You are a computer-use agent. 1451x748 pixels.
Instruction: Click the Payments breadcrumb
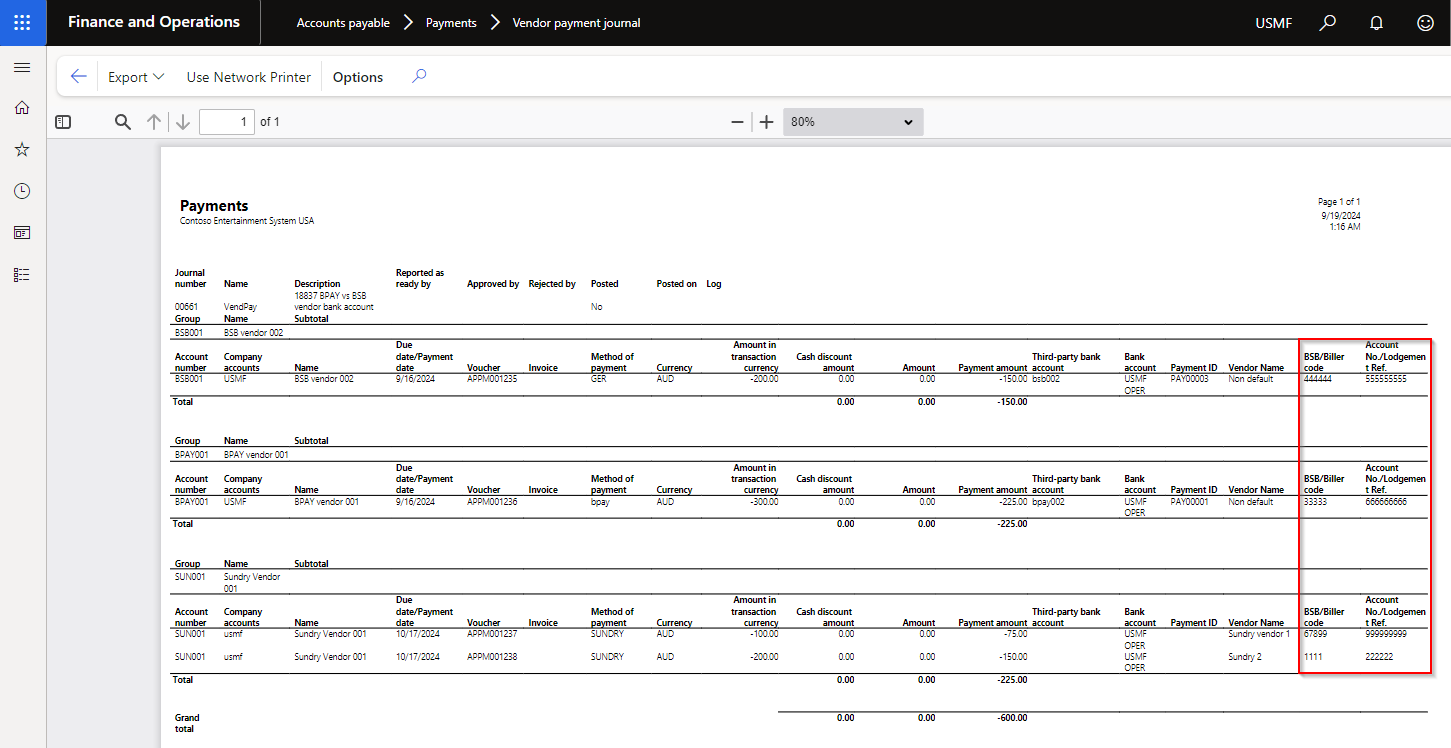[x=451, y=22]
